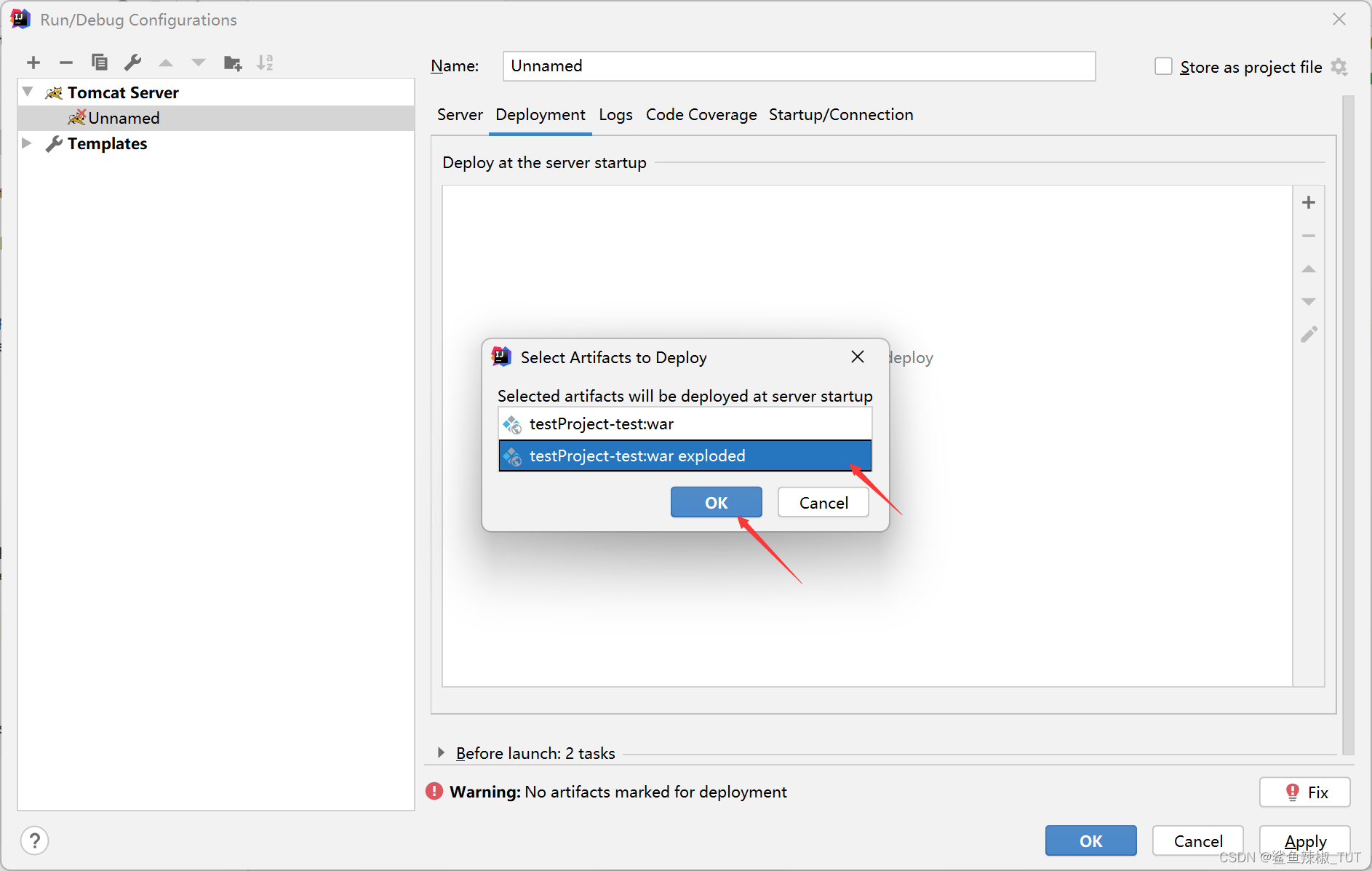Select testProject-test:war exploded artifact

click(x=685, y=456)
